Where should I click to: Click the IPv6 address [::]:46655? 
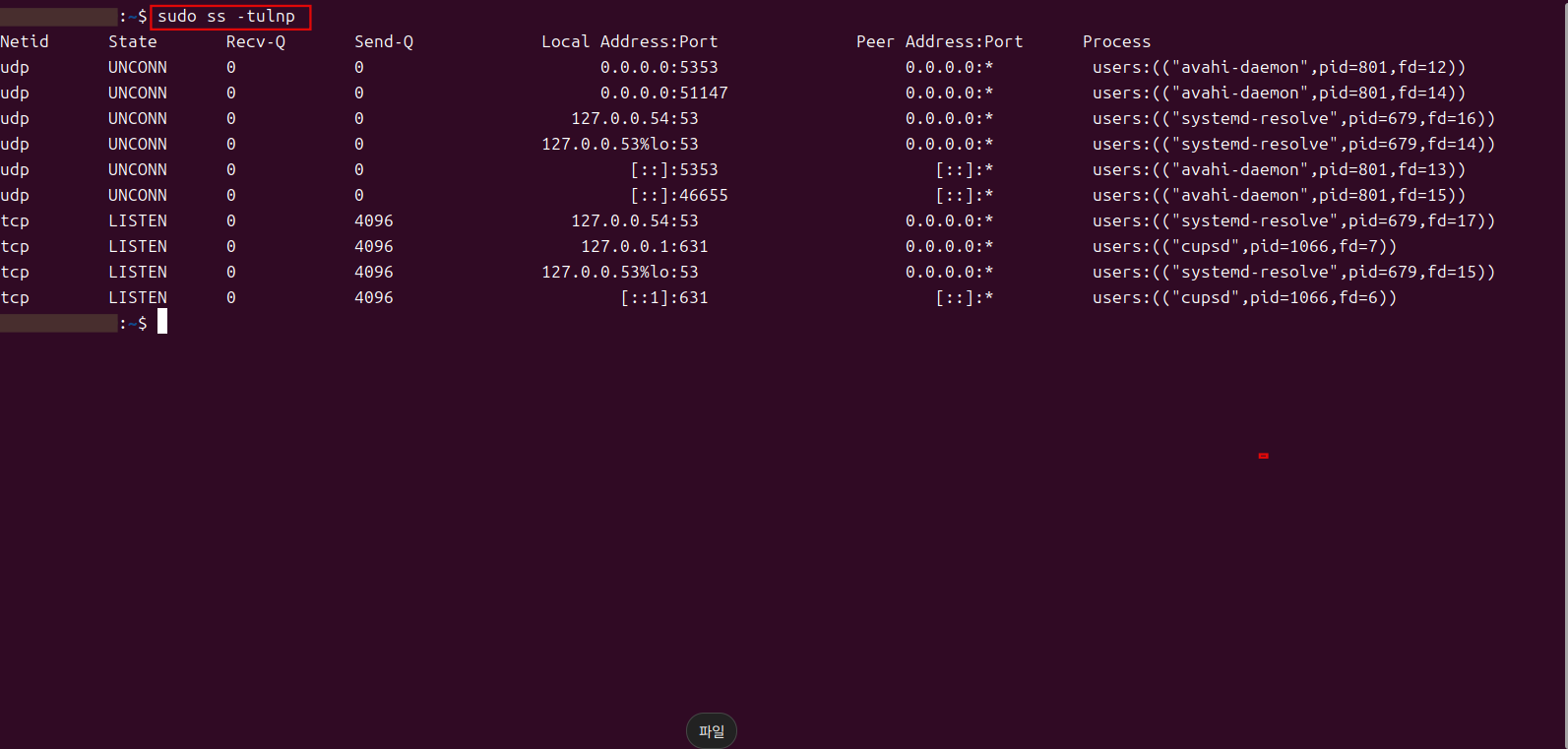click(678, 195)
